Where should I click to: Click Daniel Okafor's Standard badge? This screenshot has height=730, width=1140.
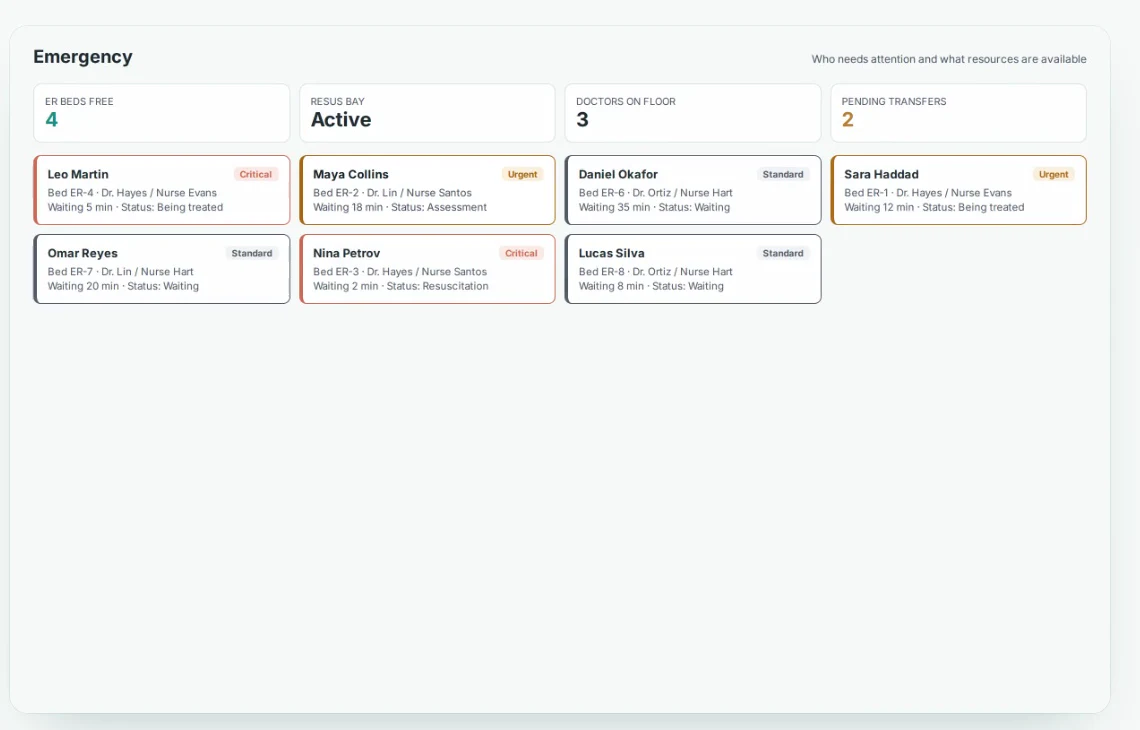[783, 175]
